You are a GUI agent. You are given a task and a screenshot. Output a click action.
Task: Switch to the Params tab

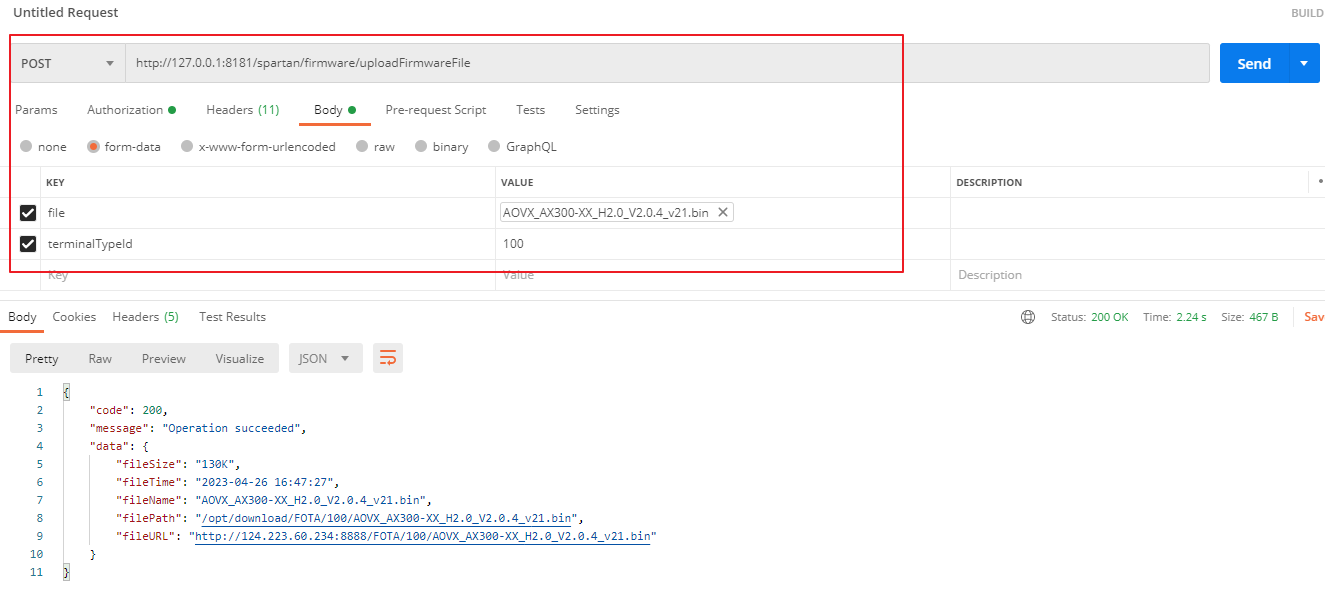(x=36, y=110)
